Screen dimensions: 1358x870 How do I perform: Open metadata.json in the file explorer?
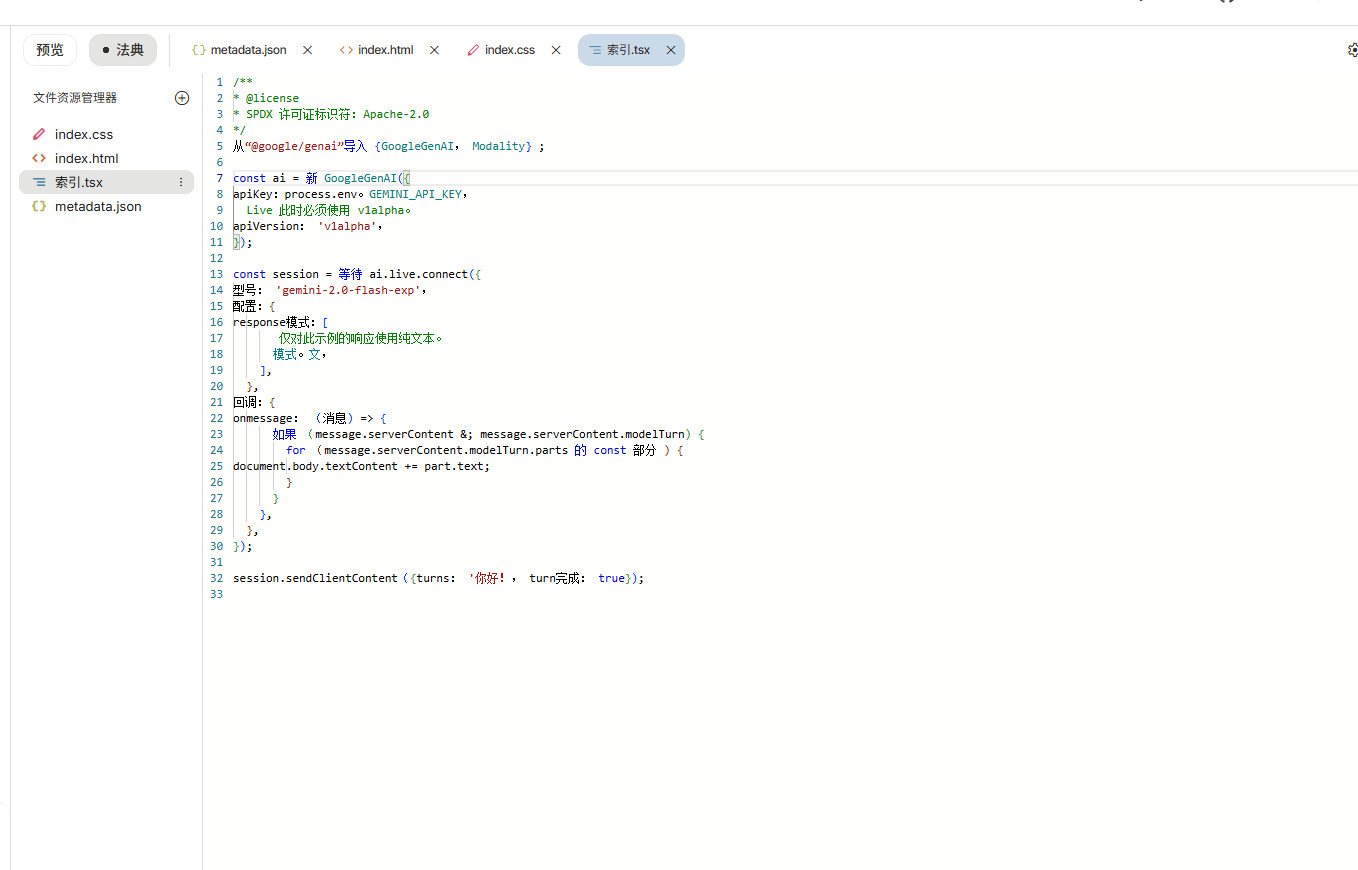98,206
